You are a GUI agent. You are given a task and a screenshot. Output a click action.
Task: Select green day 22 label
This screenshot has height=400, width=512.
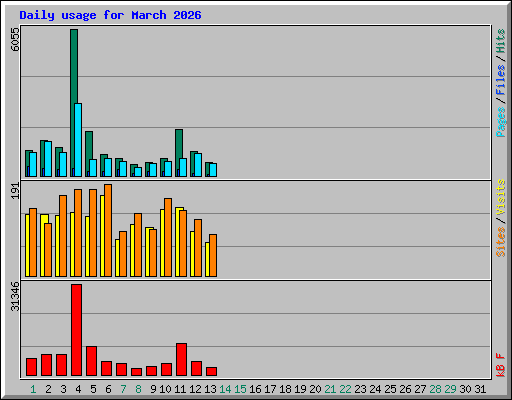345,389
